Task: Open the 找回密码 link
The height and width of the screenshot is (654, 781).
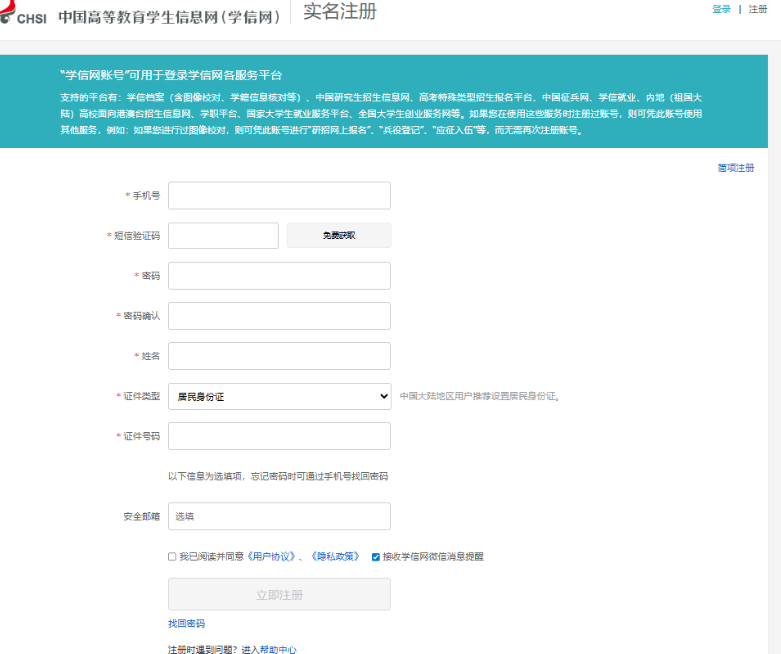Action: [x=186, y=623]
